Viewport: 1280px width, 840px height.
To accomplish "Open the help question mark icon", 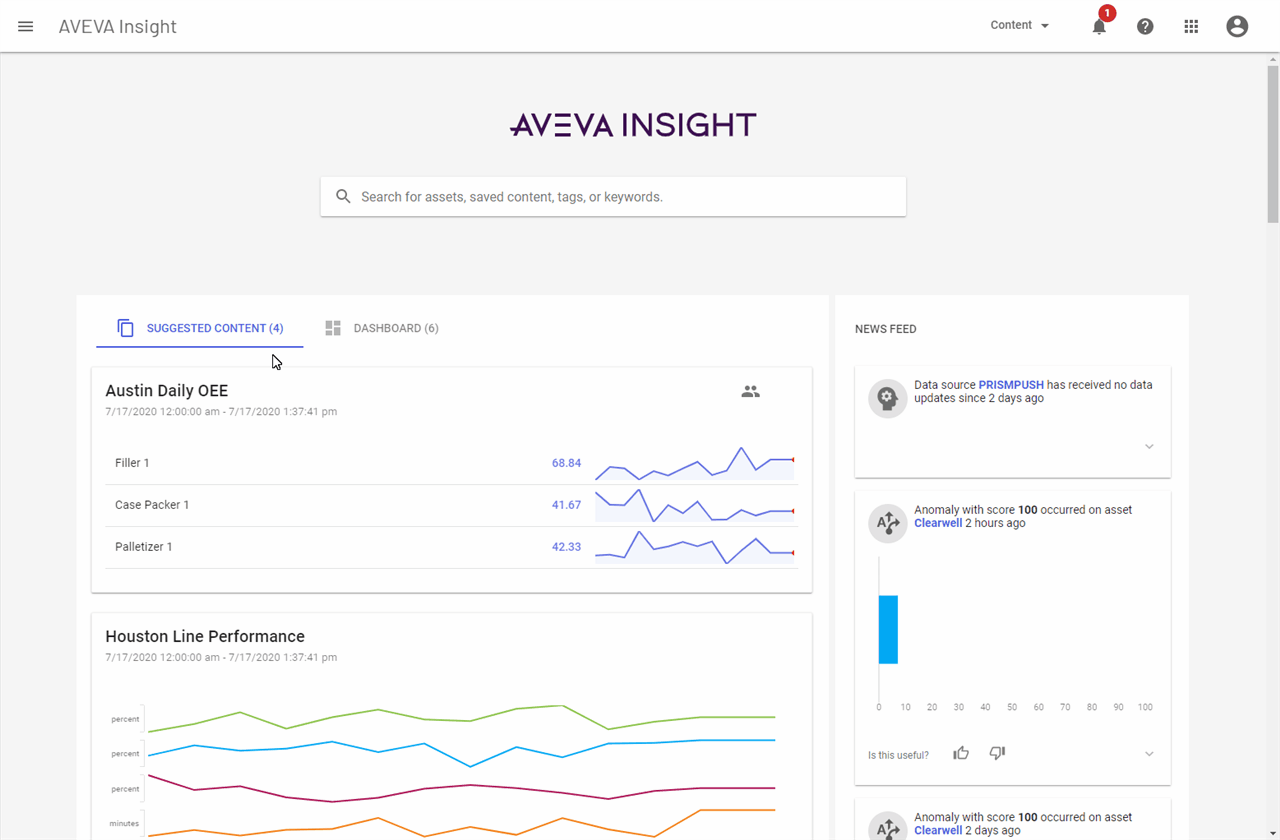I will coord(1145,27).
